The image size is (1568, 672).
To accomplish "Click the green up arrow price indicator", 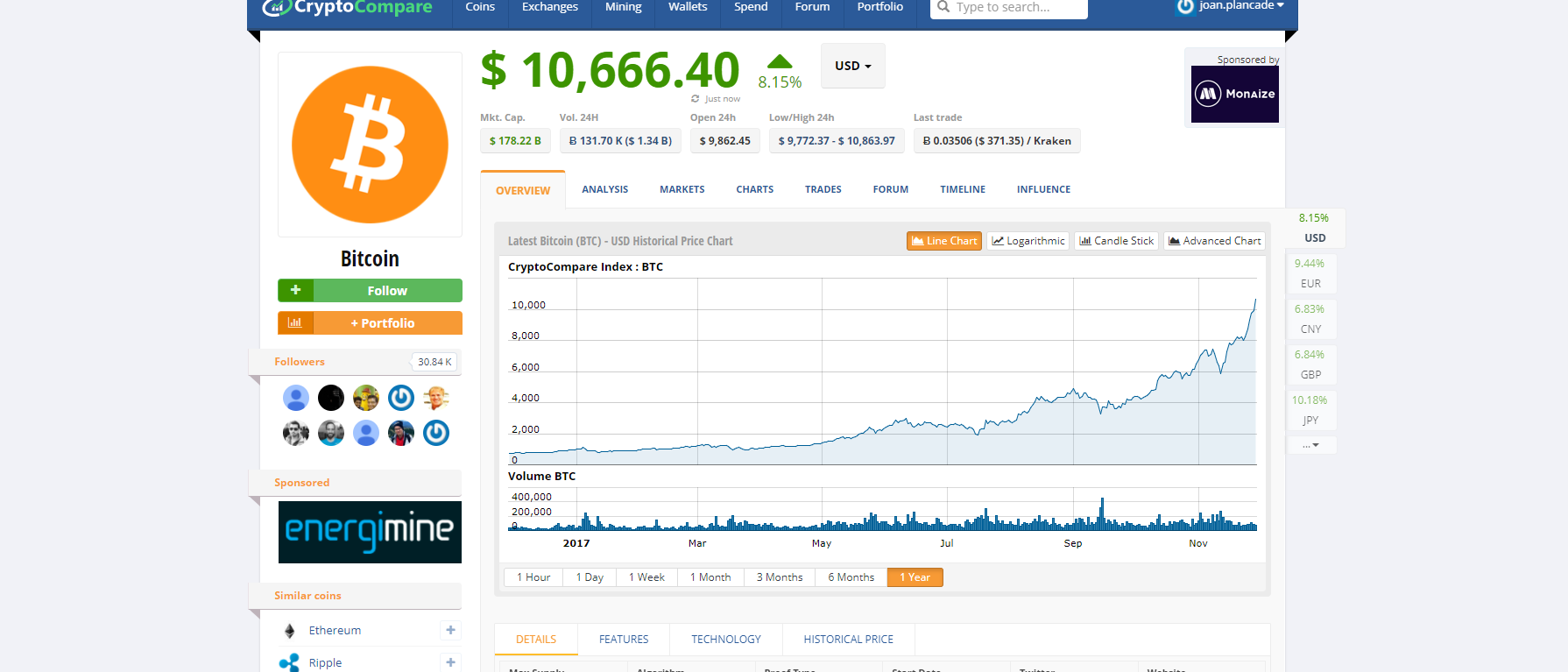I will click(780, 61).
